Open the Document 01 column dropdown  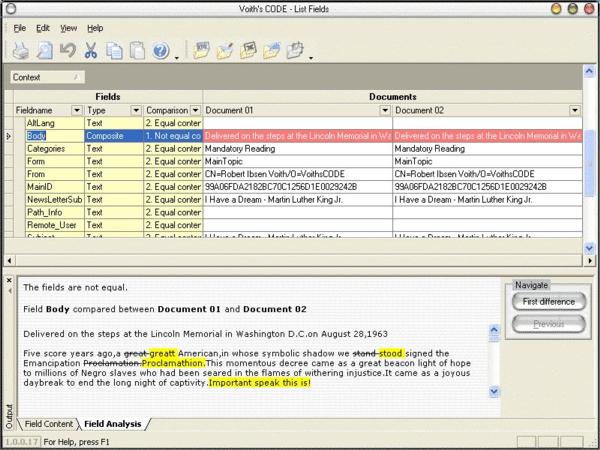(385, 111)
